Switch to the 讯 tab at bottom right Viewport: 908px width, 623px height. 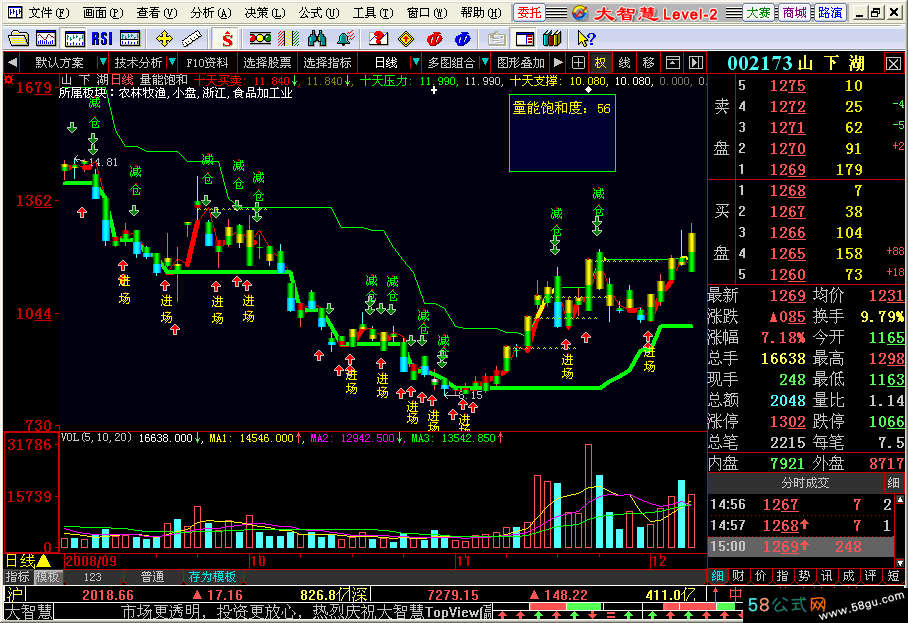[x=826, y=576]
